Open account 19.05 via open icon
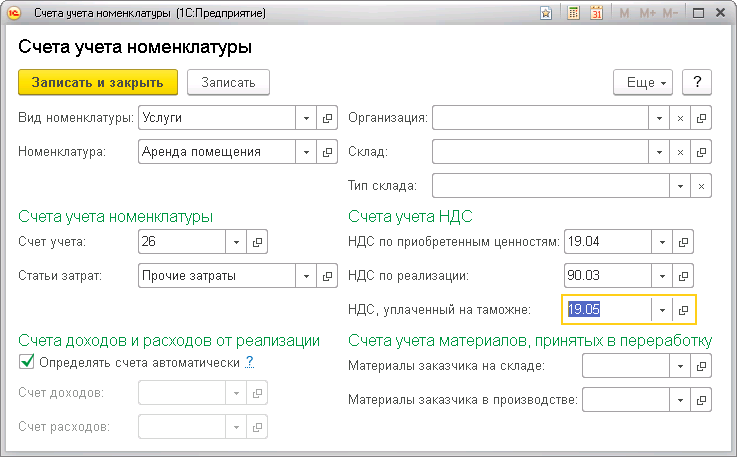Image resolution: width=737 pixels, height=457 pixels. pos(683,310)
